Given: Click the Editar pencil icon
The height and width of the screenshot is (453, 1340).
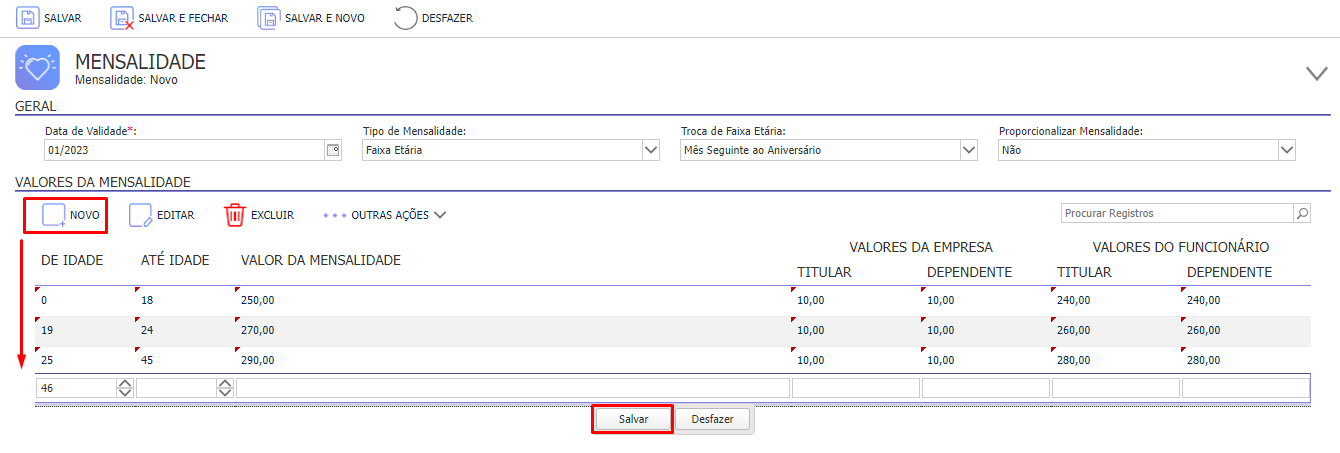Looking at the screenshot, I should pos(141,215).
